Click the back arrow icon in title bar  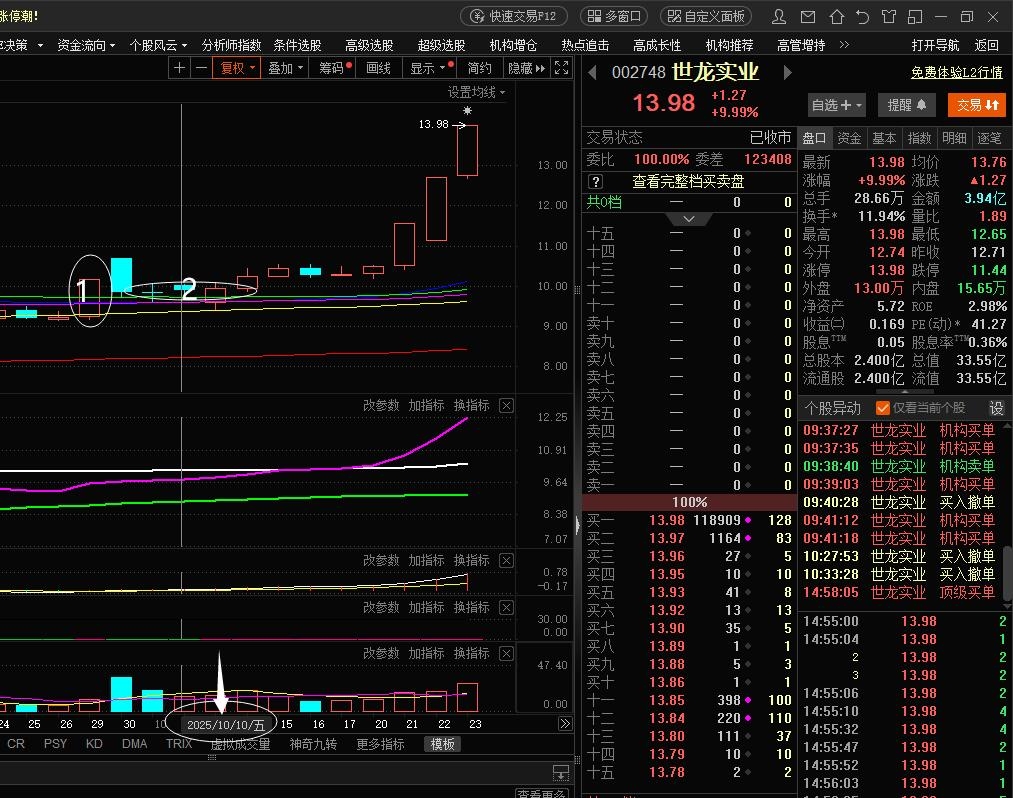tap(862, 17)
